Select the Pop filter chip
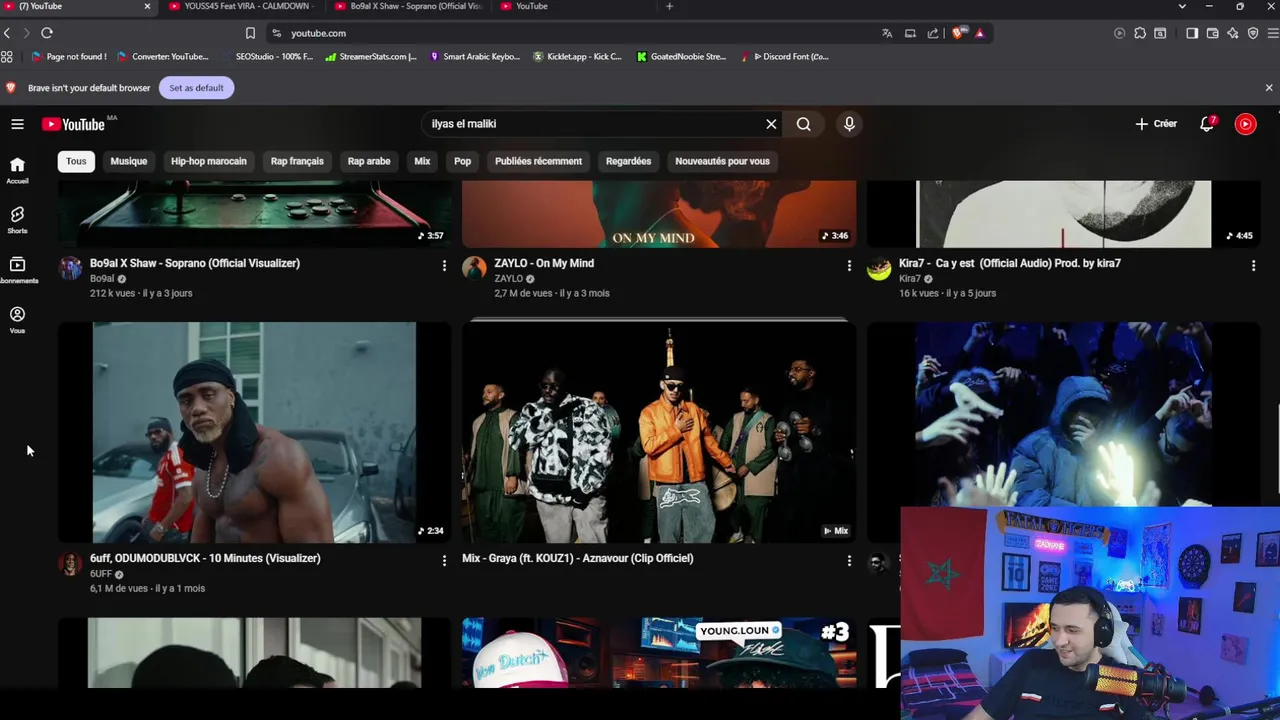This screenshot has width=1280, height=720. (x=462, y=161)
